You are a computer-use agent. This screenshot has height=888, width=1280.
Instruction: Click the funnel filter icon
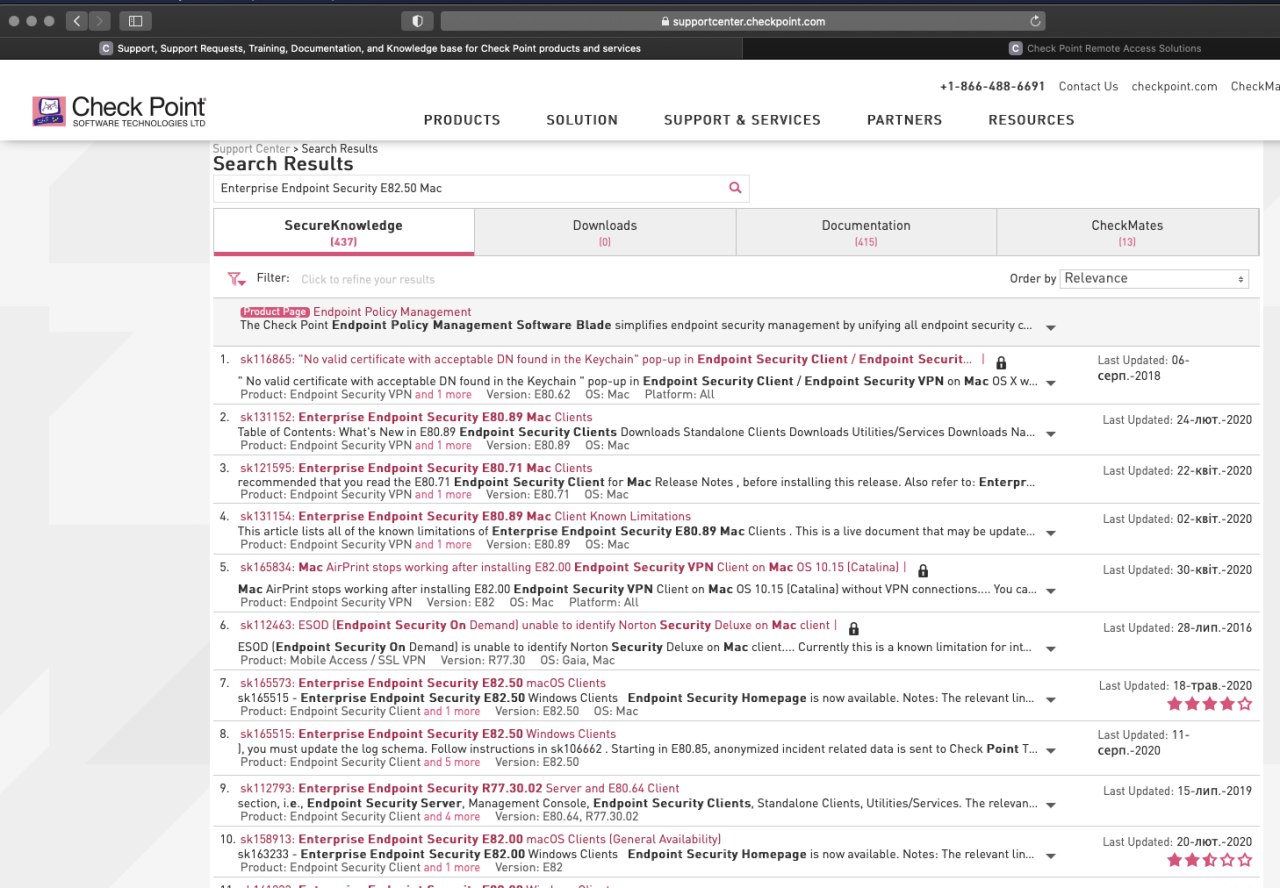[236, 279]
